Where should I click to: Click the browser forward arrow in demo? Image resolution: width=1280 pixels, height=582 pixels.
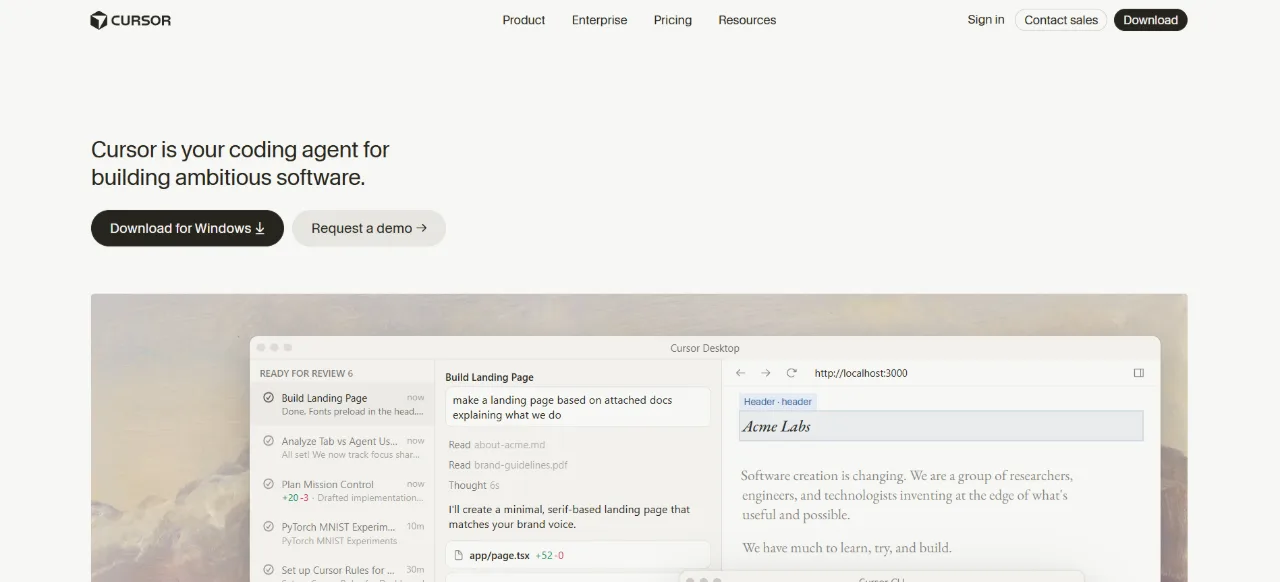(766, 373)
